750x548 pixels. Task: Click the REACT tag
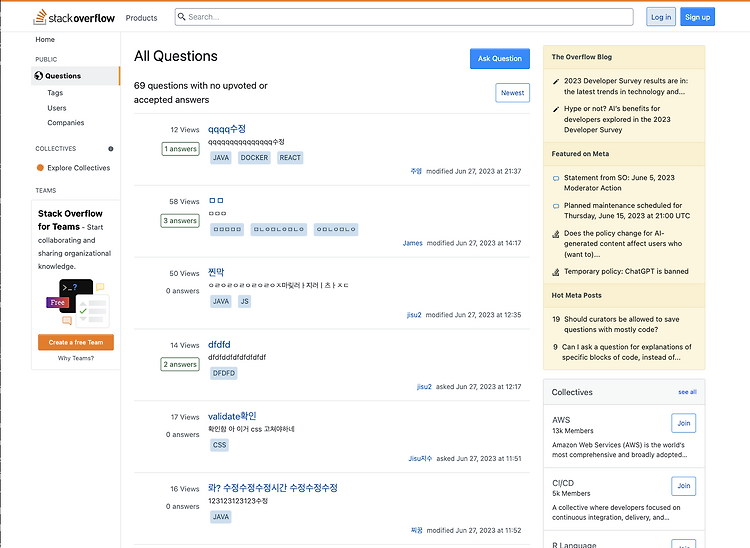(290, 158)
